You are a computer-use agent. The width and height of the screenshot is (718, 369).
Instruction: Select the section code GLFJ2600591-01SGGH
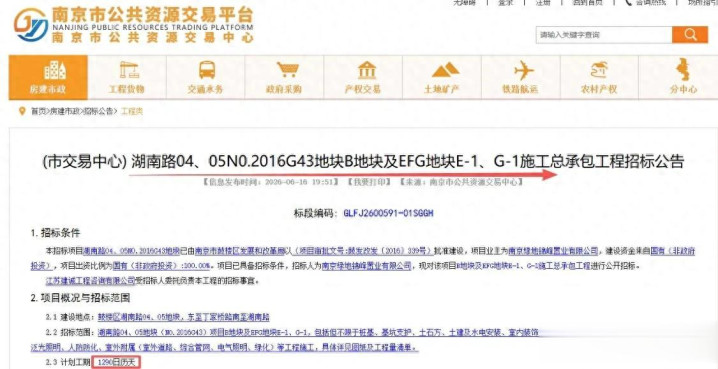[x=388, y=213]
